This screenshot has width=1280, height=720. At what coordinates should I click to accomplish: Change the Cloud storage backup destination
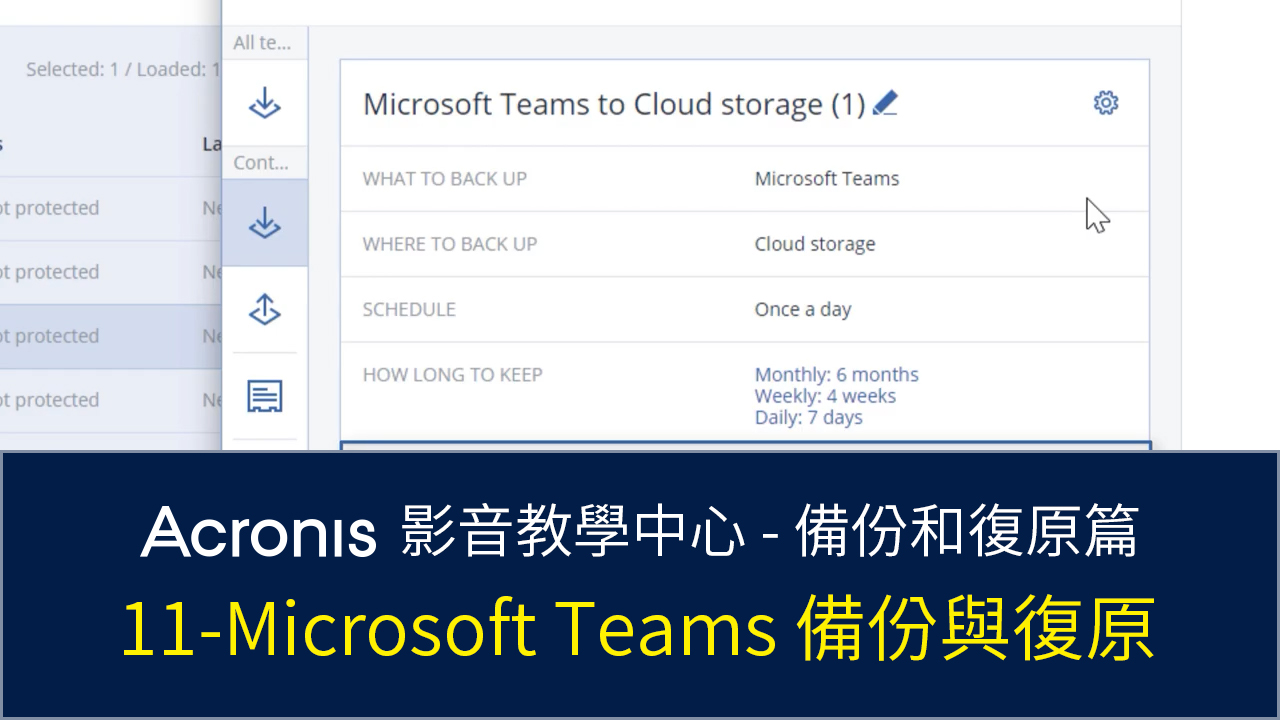click(x=814, y=244)
